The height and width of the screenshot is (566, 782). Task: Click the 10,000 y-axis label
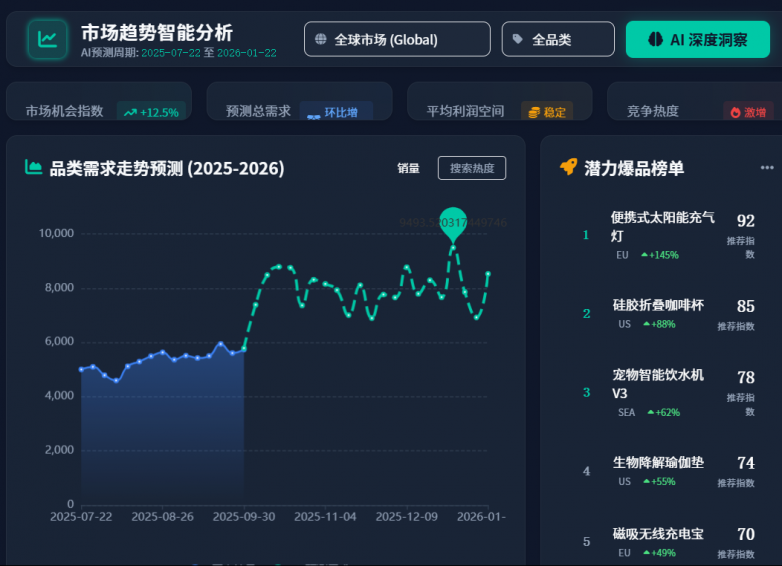click(x=56, y=233)
